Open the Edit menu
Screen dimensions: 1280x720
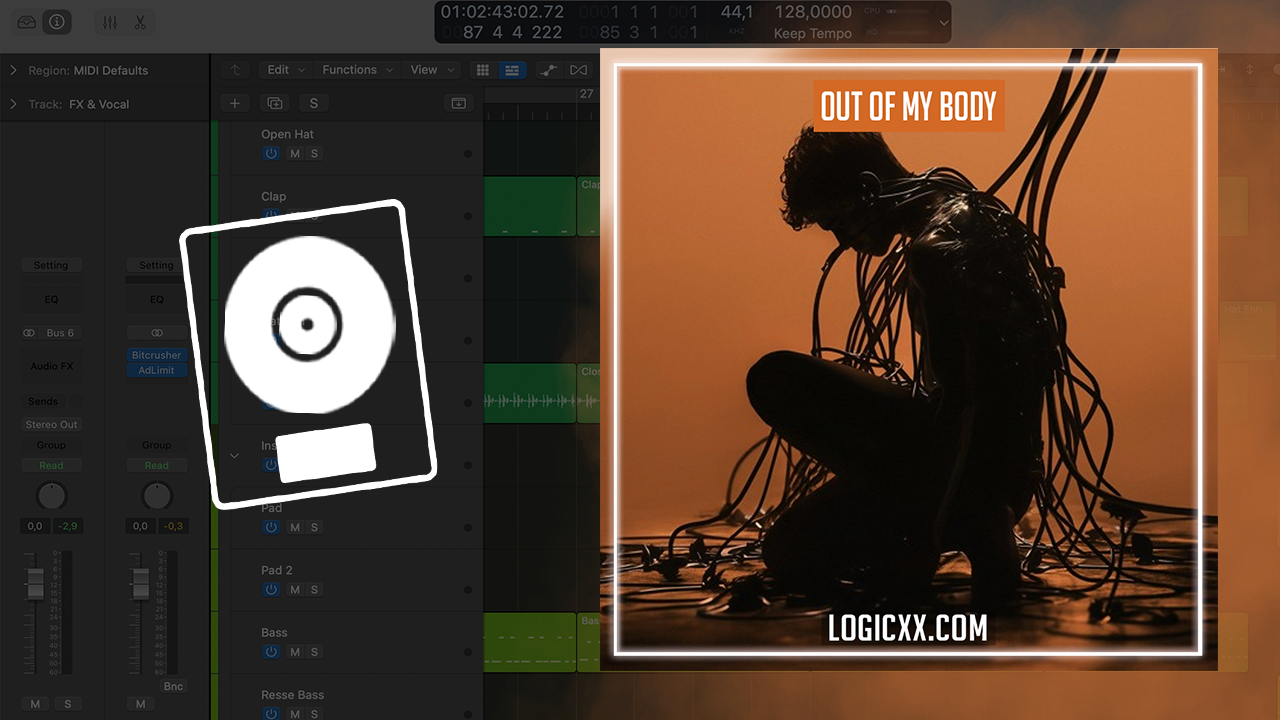click(x=286, y=70)
